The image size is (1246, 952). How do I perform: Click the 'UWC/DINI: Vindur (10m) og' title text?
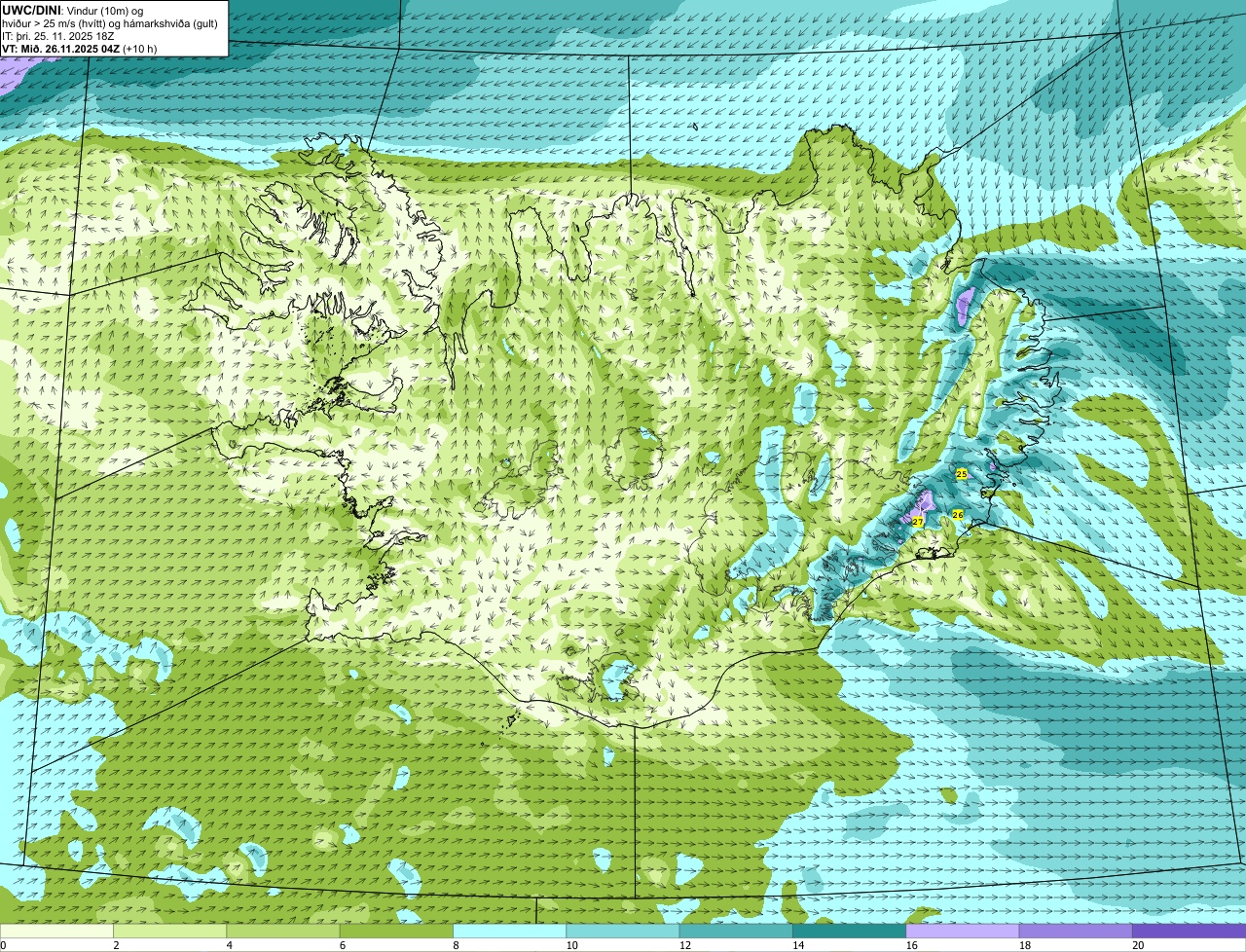point(73,10)
